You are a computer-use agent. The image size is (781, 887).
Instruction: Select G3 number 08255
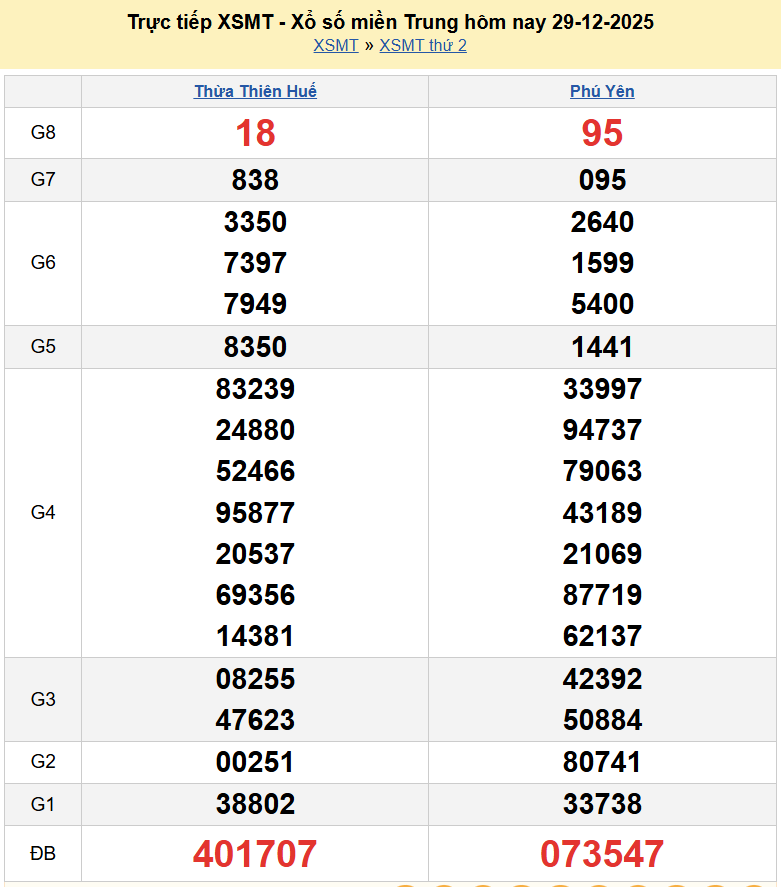[x=255, y=679]
